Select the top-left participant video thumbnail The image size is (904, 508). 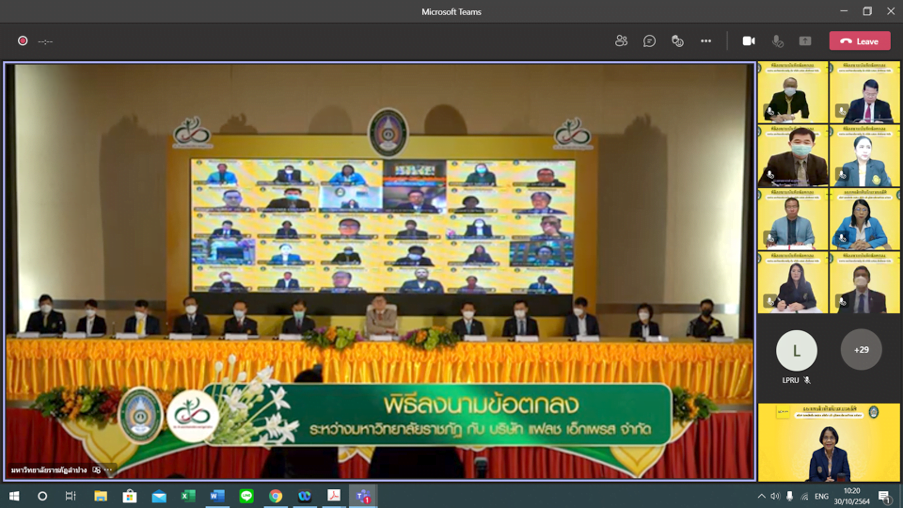[x=793, y=92]
